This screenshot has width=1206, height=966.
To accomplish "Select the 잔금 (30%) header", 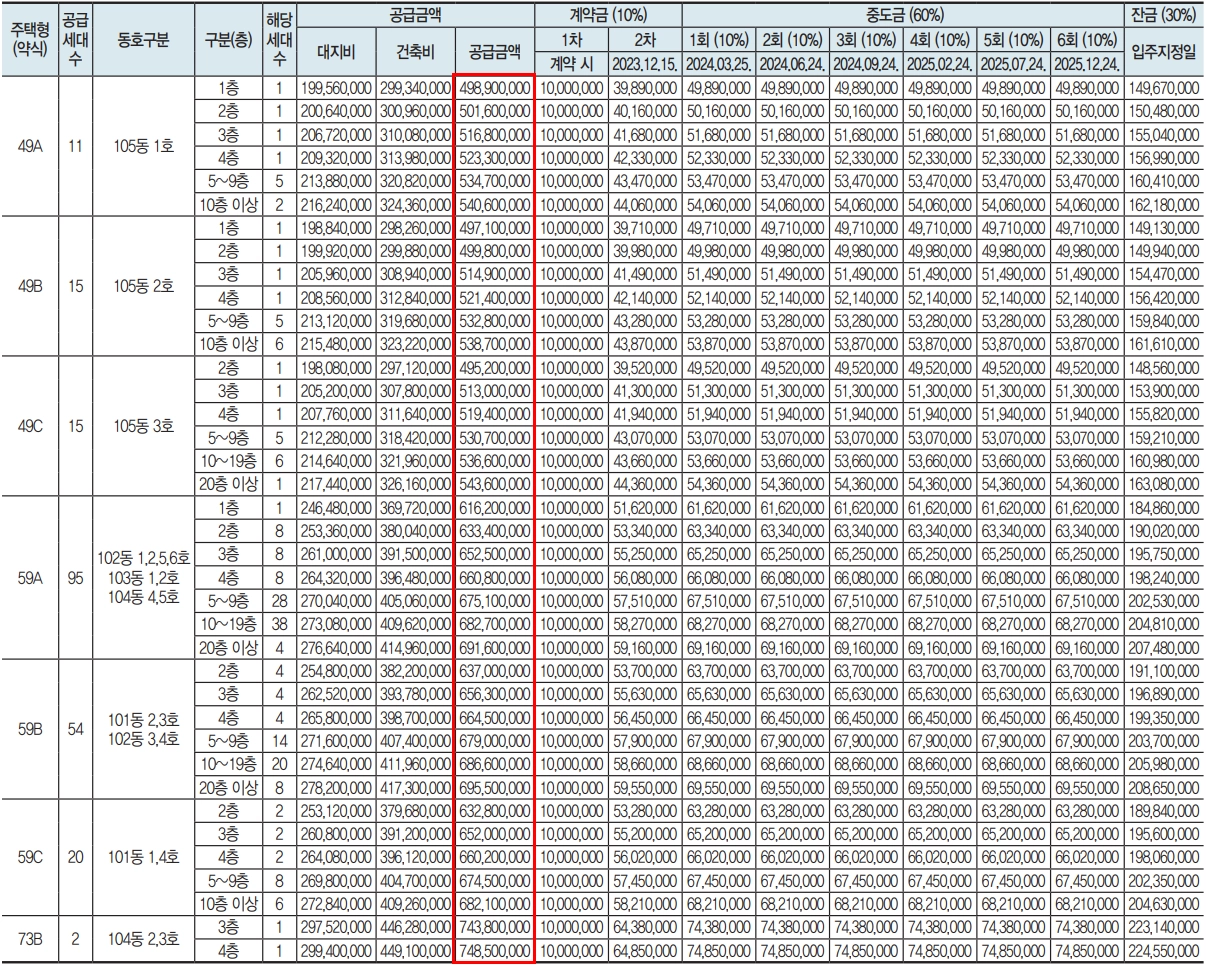I will pos(1162,15).
